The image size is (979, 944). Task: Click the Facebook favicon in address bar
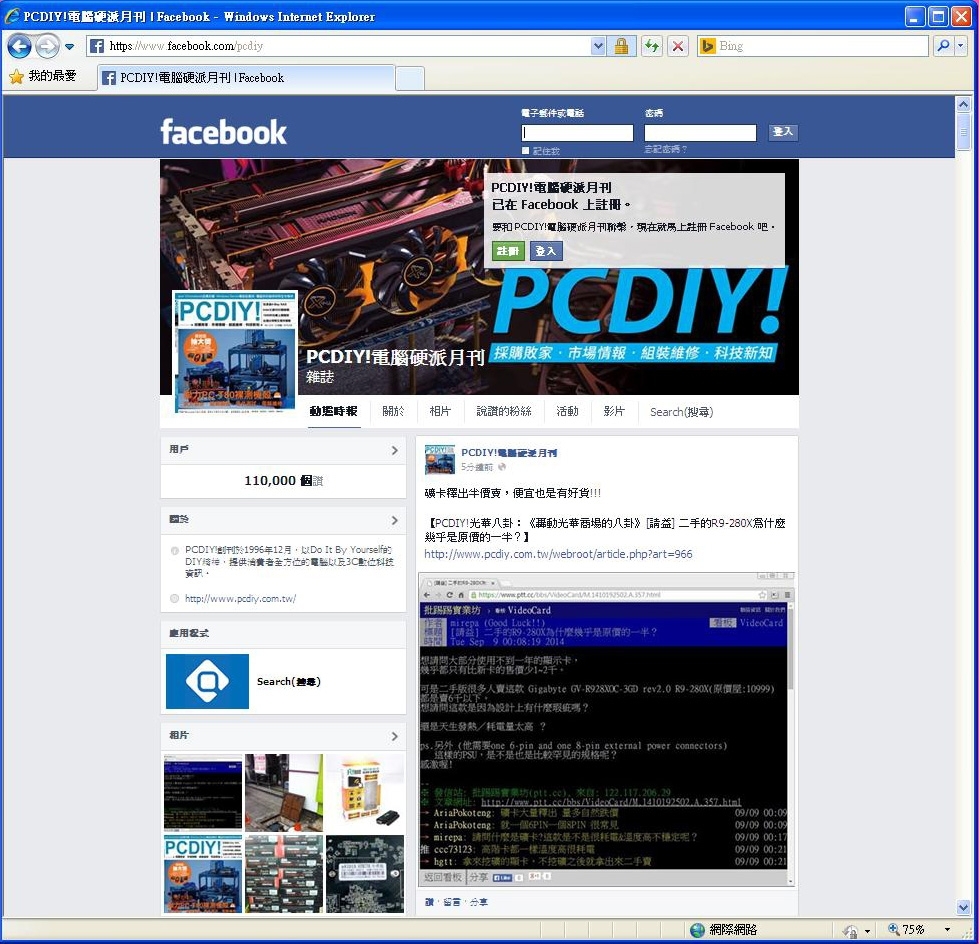pos(97,46)
